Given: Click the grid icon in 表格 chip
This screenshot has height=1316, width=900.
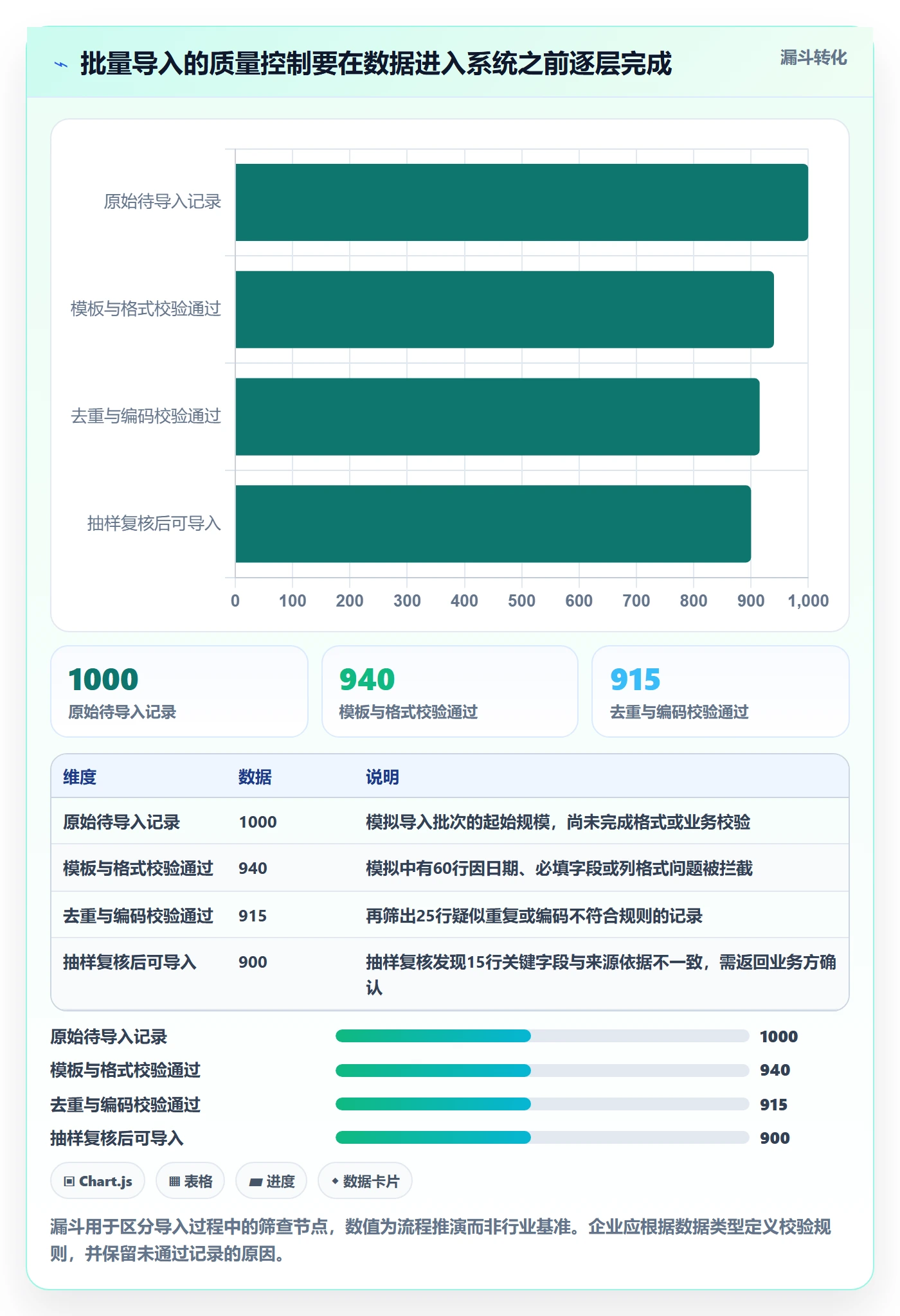Looking at the screenshot, I should point(174,1181).
